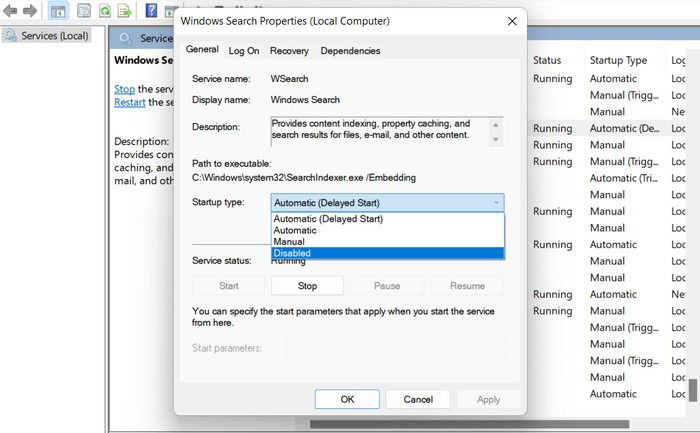Open the blue Help question-mark icon
Image resolution: width=700 pixels, height=433 pixels.
tap(151, 10)
